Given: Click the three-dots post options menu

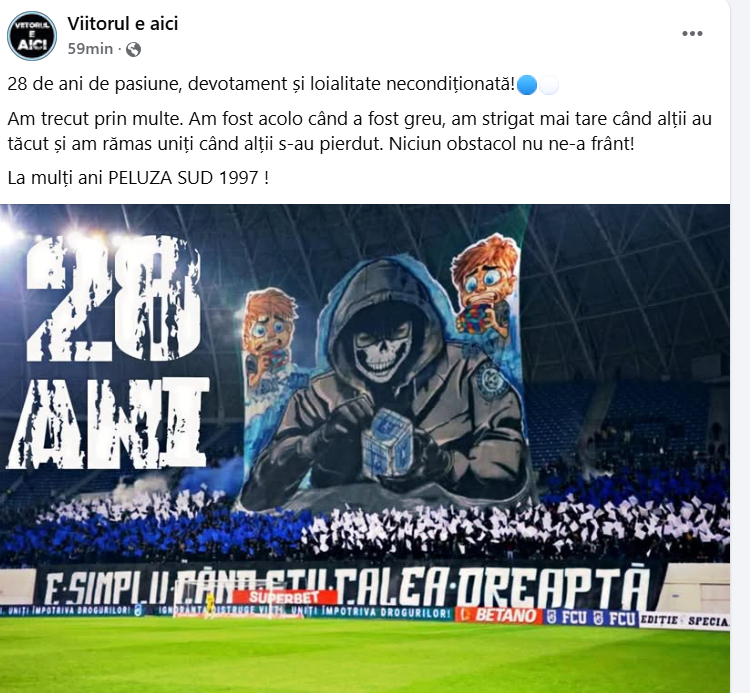Looking at the screenshot, I should [692, 33].
